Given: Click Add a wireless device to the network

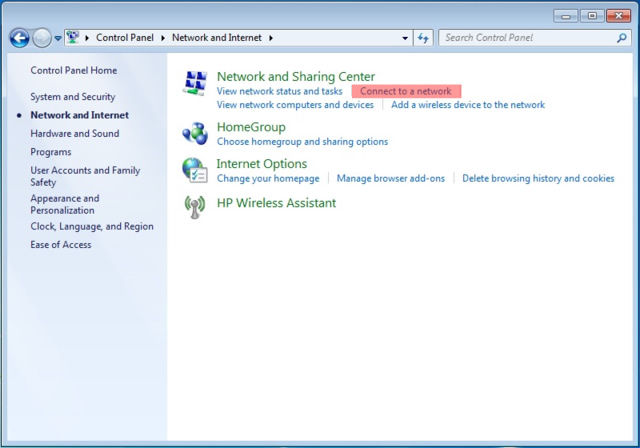Looking at the screenshot, I should [468, 105].
